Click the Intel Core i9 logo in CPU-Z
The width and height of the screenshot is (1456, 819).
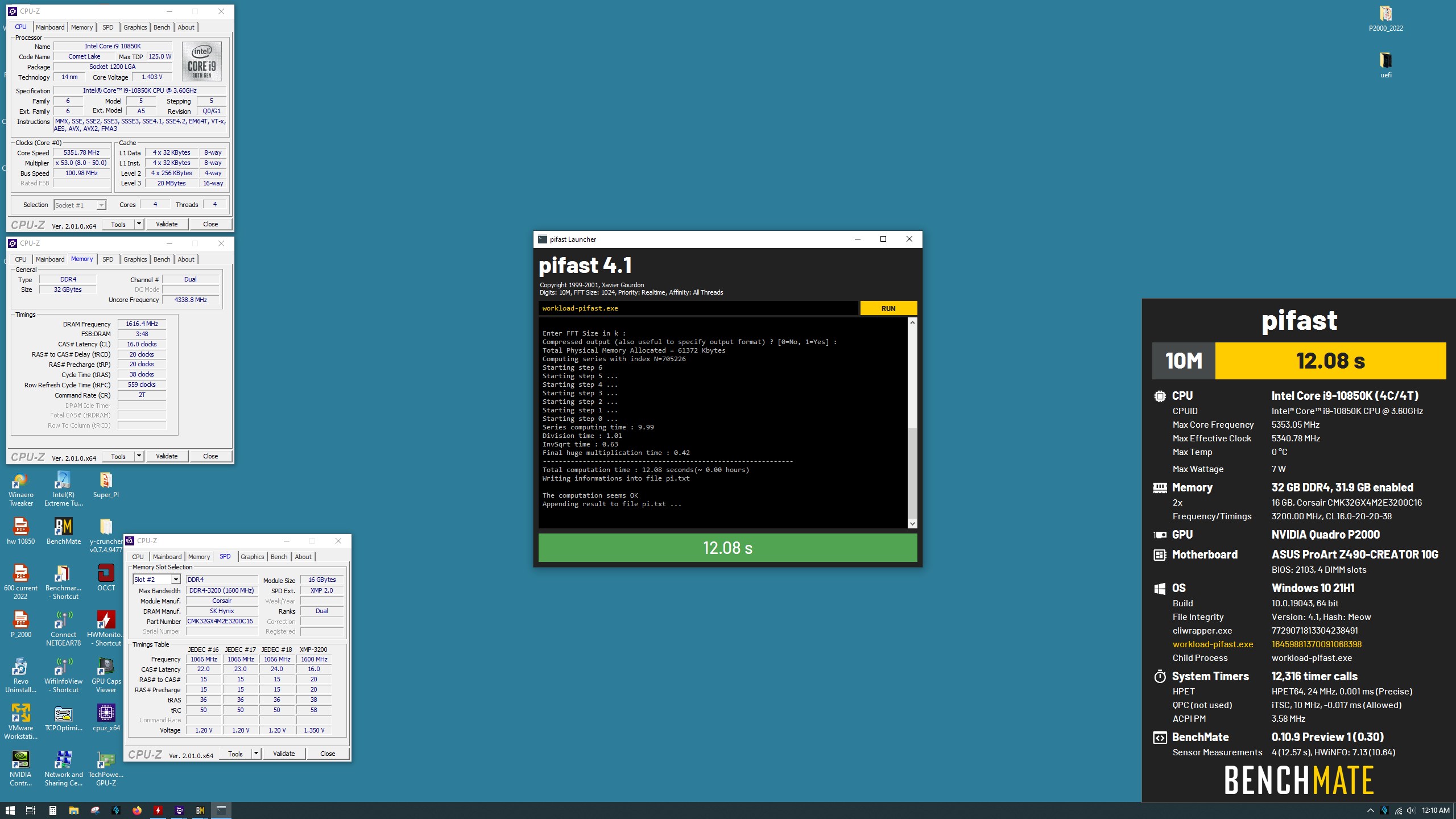[202, 61]
